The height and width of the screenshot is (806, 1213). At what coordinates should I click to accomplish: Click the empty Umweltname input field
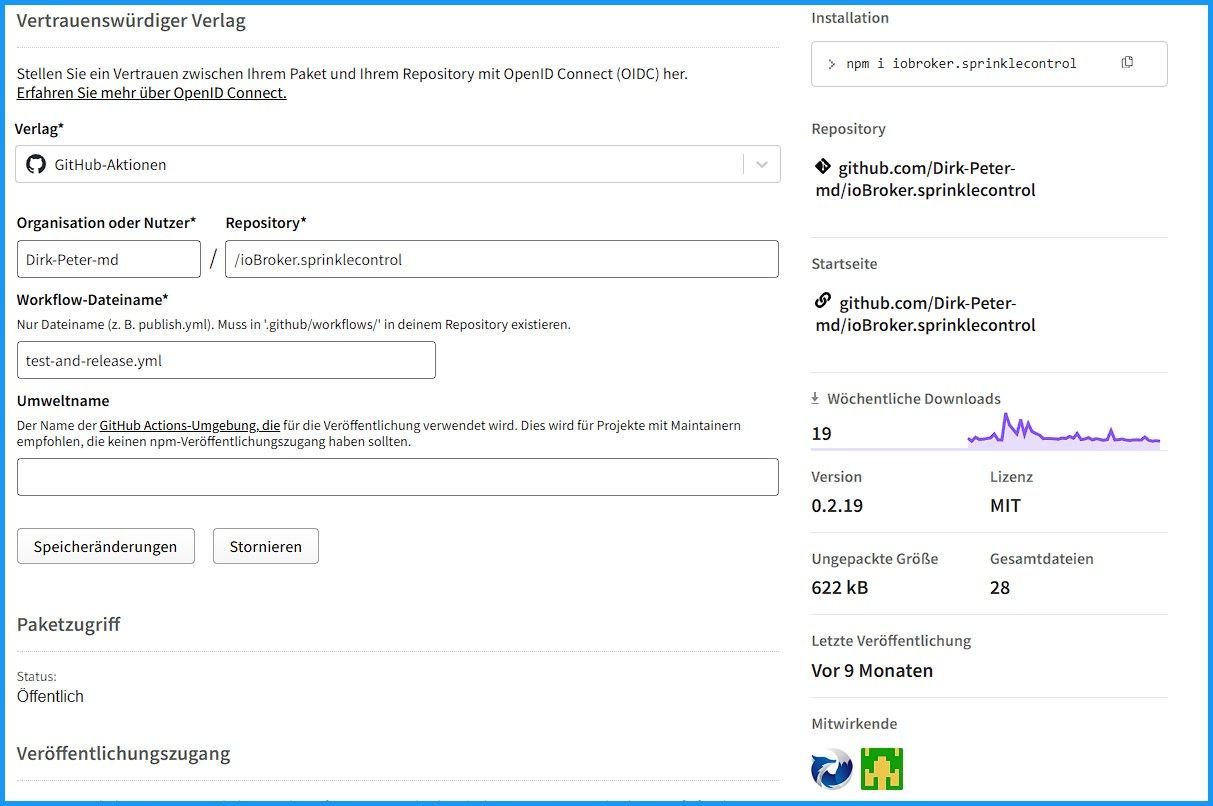398,477
